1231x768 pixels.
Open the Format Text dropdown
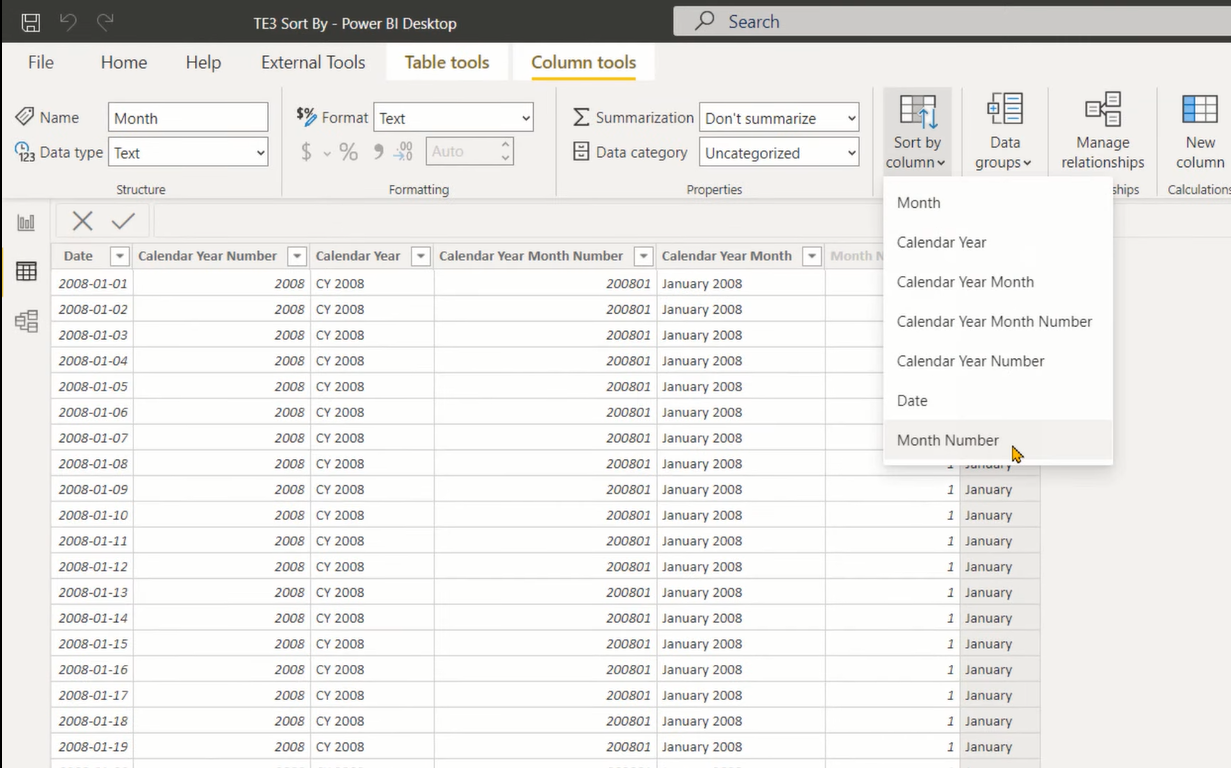pyautogui.click(x=453, y=118)
